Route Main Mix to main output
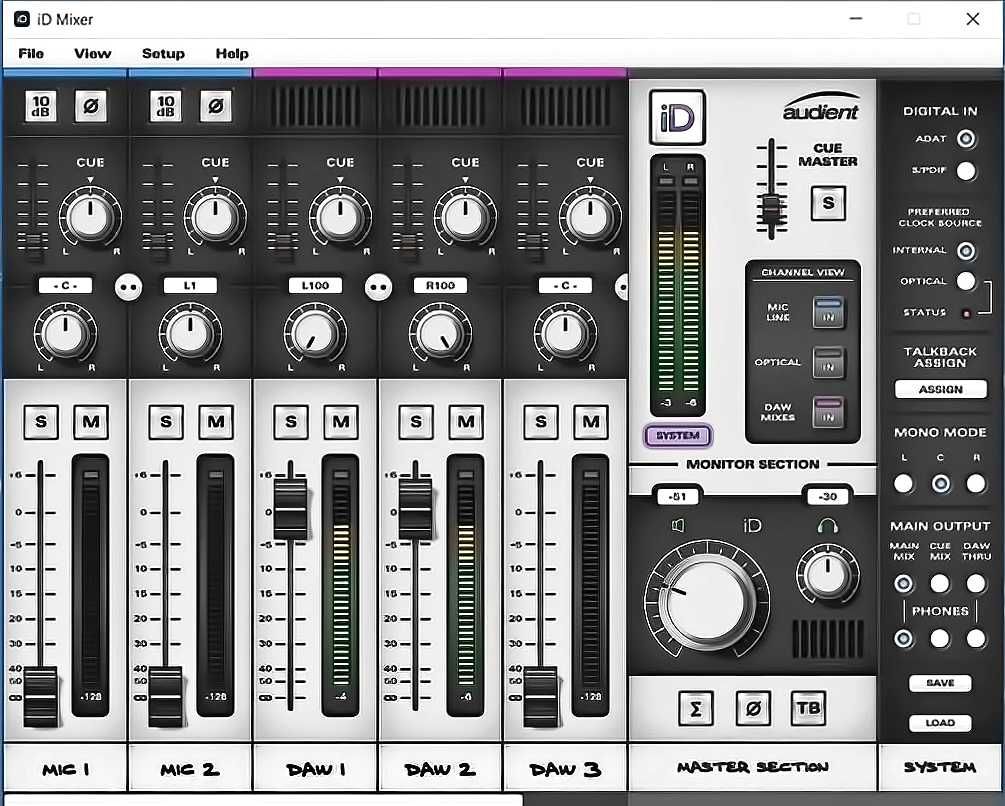Image resolution: width=1005 pixels, height=806 pixels. [x=904, y=583]
